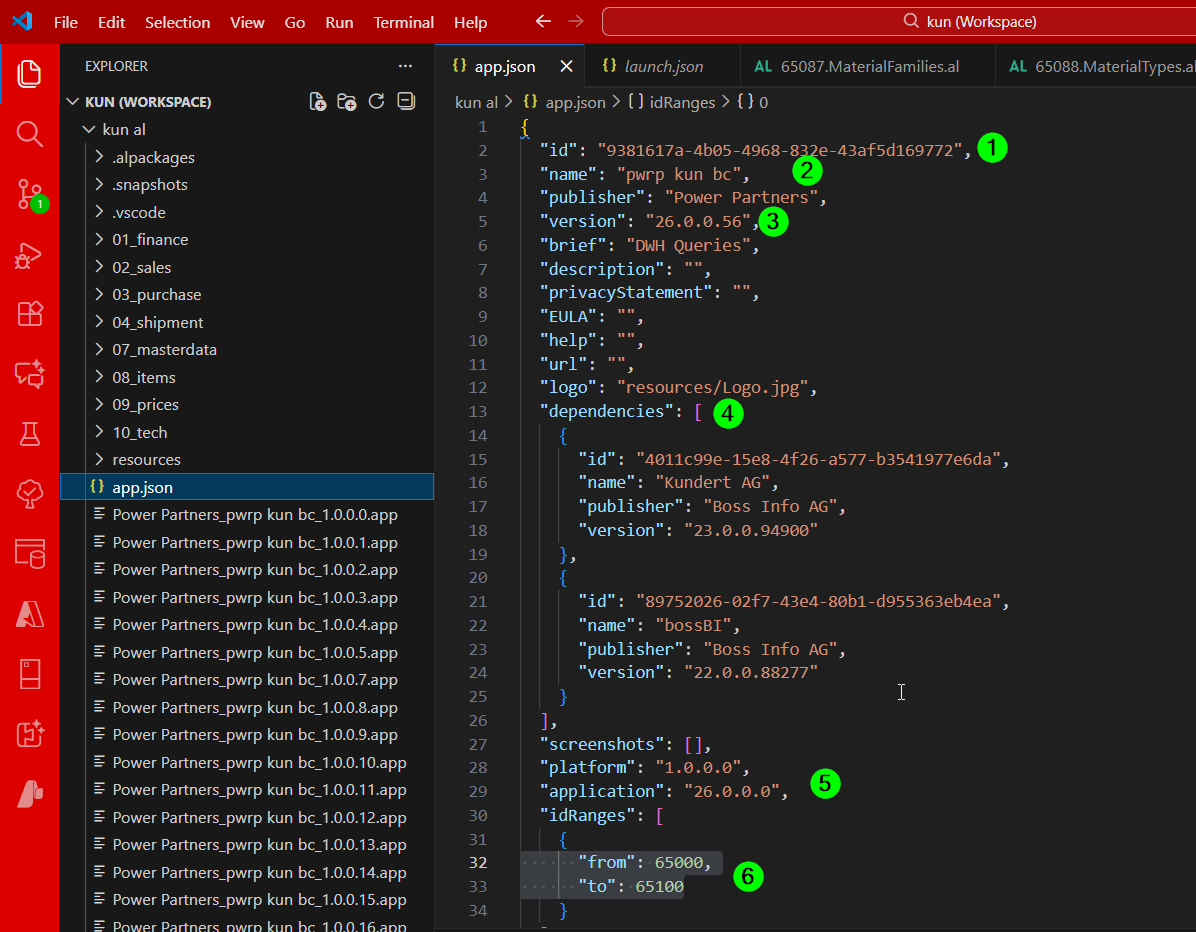Create a new file in the workspace
1196x932 pixels.
[317, 101]
